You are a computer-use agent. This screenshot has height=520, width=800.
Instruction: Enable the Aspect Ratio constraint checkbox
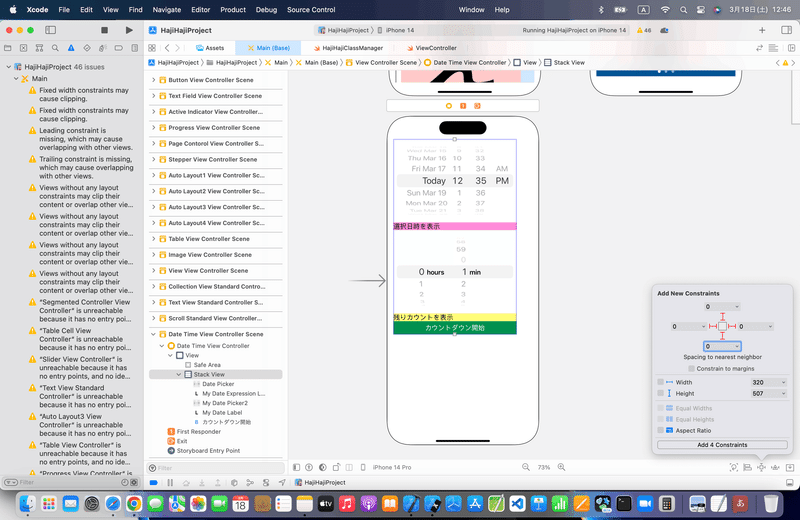661,430
